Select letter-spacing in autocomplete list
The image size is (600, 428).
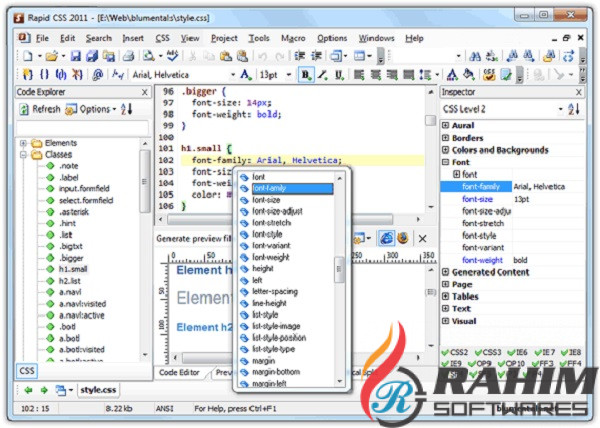click(x=275, y=292)
